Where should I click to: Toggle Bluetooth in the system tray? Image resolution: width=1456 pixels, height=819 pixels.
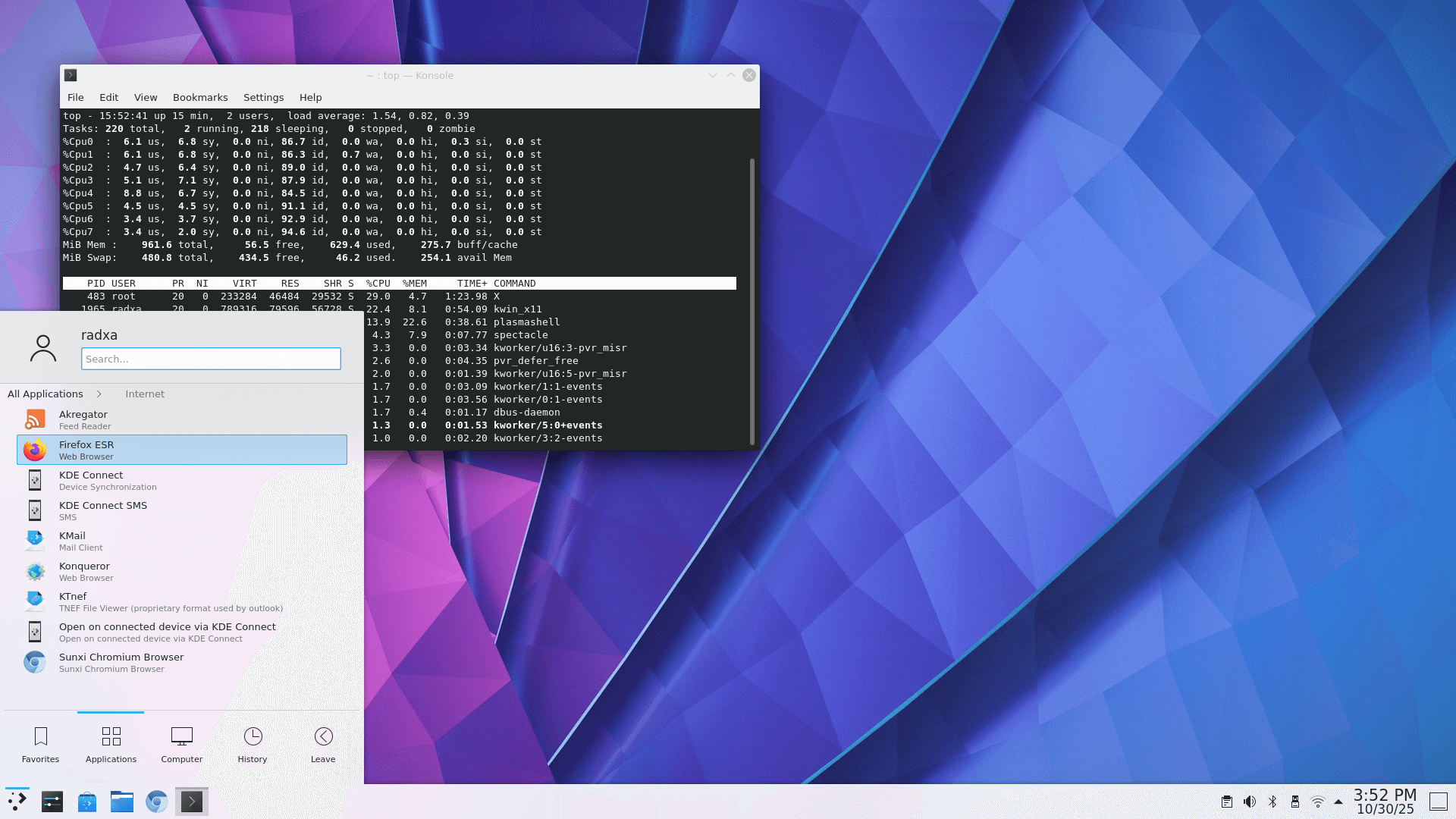(x=1272, y=802)
